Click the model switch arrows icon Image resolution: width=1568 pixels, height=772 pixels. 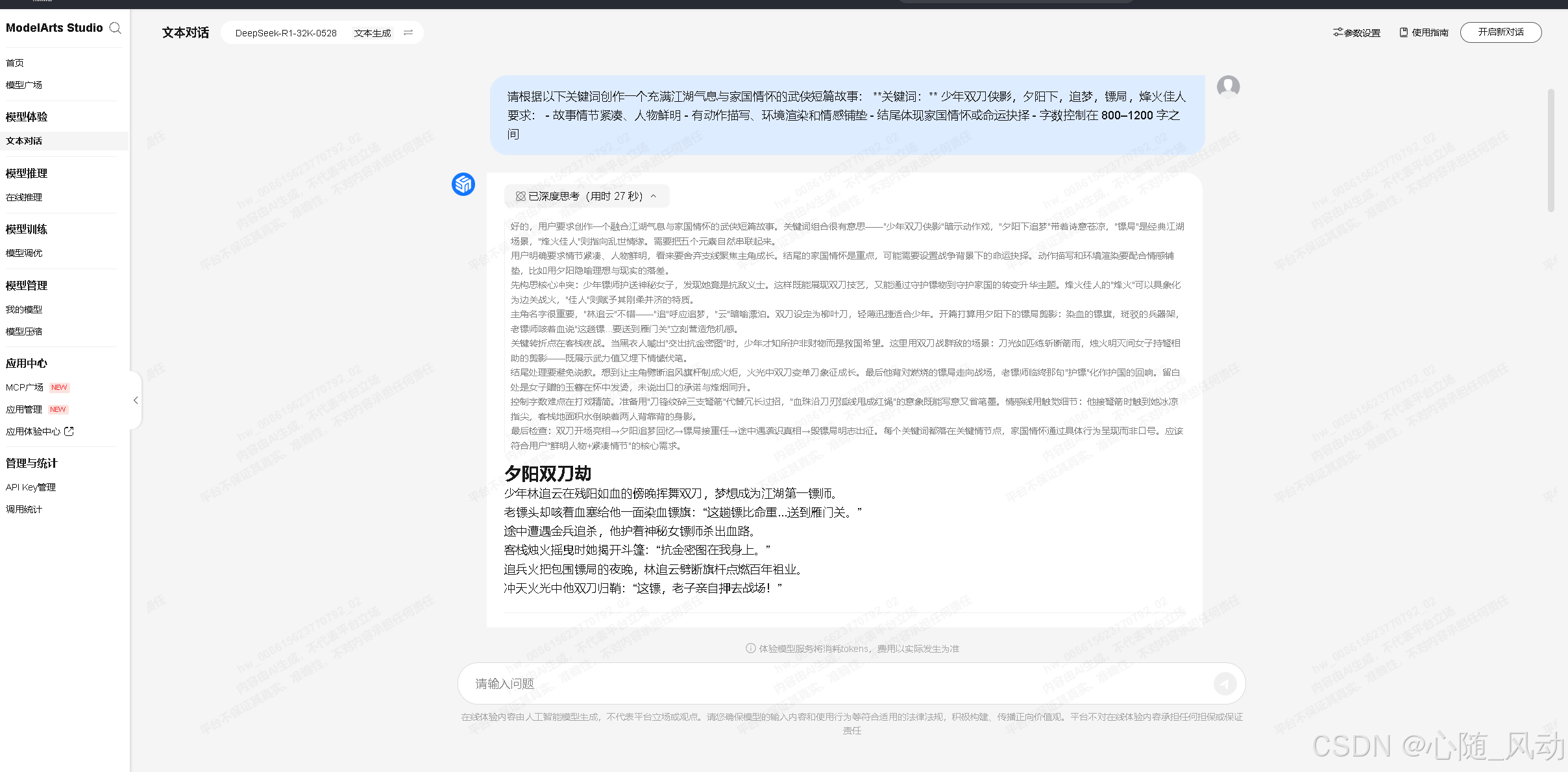[x=408, y=32]
